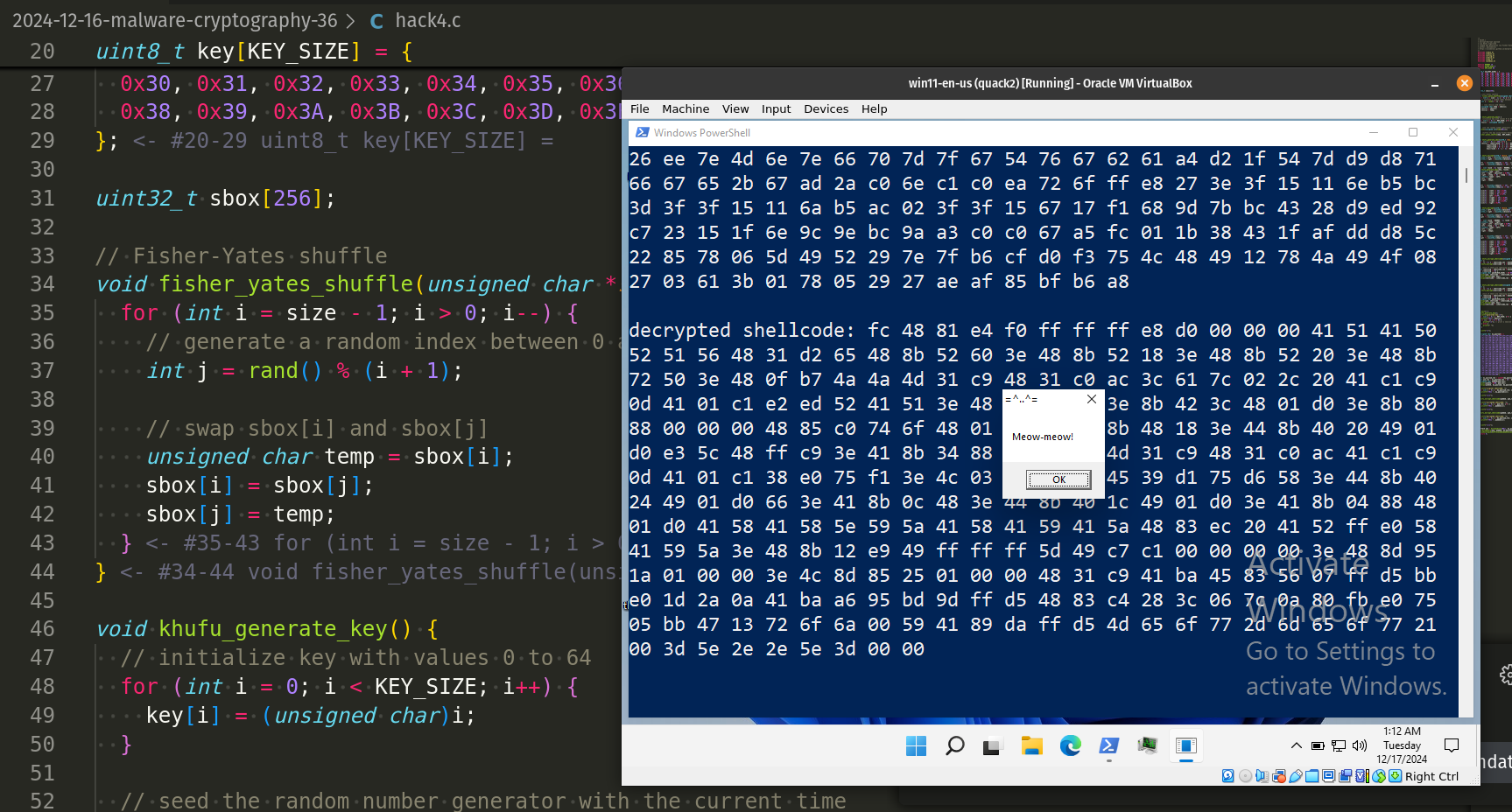
Task: Minimize the VirtualBox VM window
Action: tap(1435, 84)
